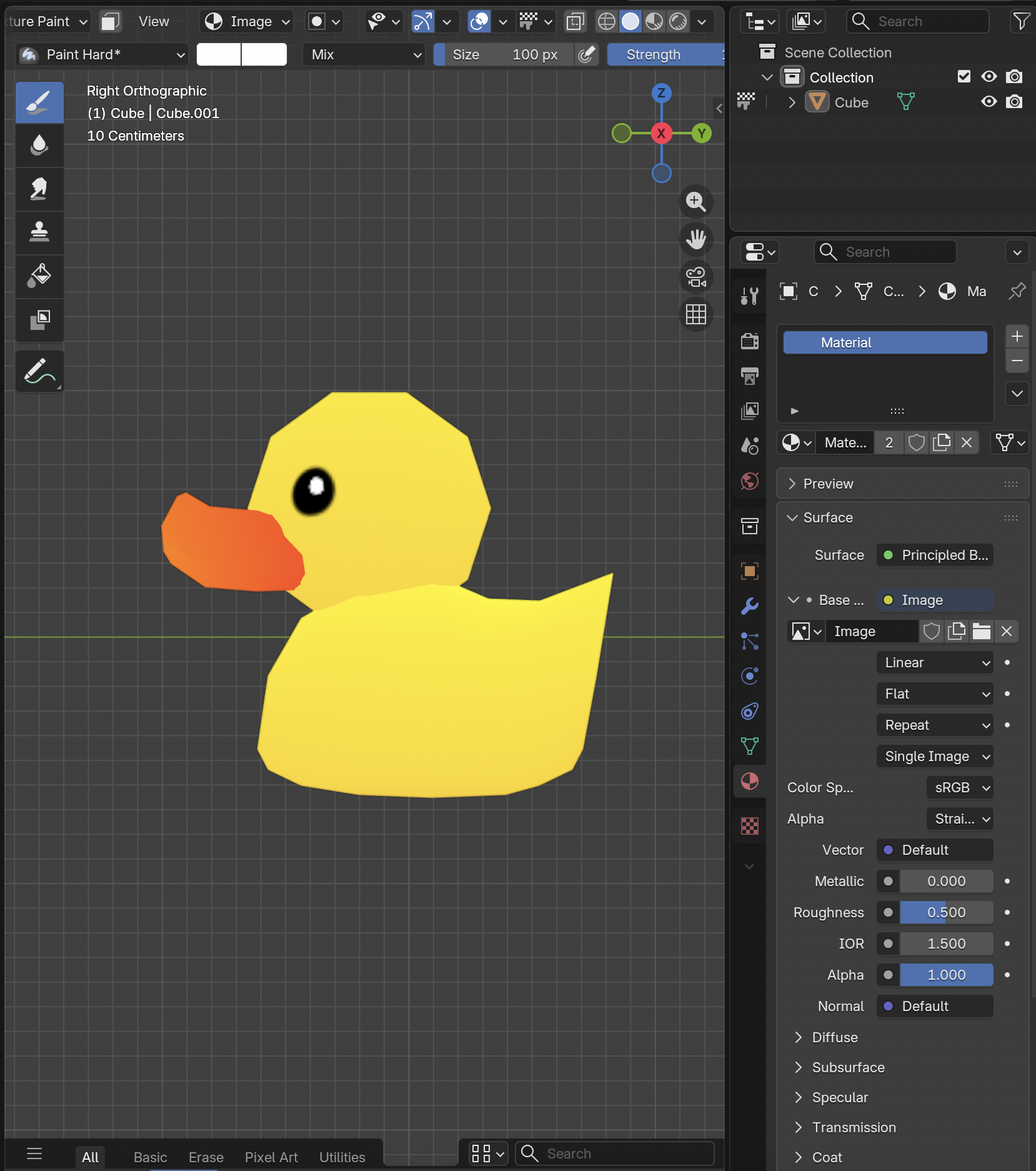Open the View menu

pos(154,21)
